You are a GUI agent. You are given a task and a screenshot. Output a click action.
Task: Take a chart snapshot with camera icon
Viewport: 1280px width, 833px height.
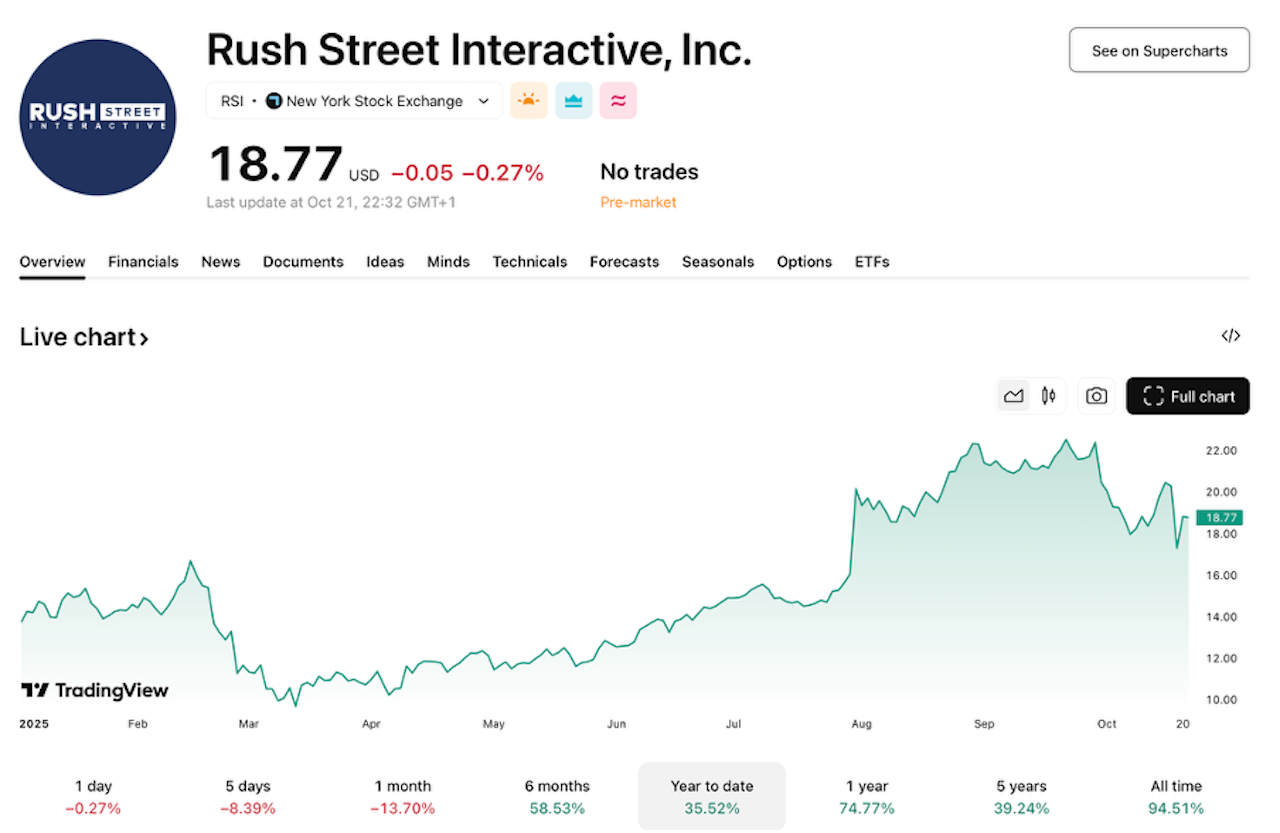coord(1097,396)
